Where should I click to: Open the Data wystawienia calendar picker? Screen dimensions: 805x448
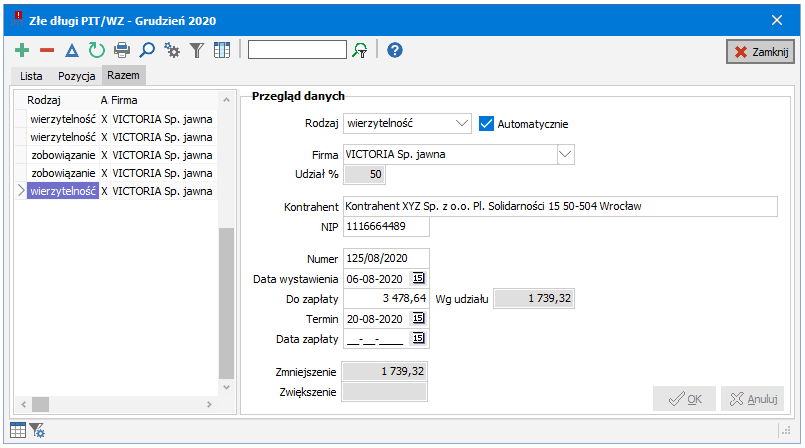[x=419, y=278]
